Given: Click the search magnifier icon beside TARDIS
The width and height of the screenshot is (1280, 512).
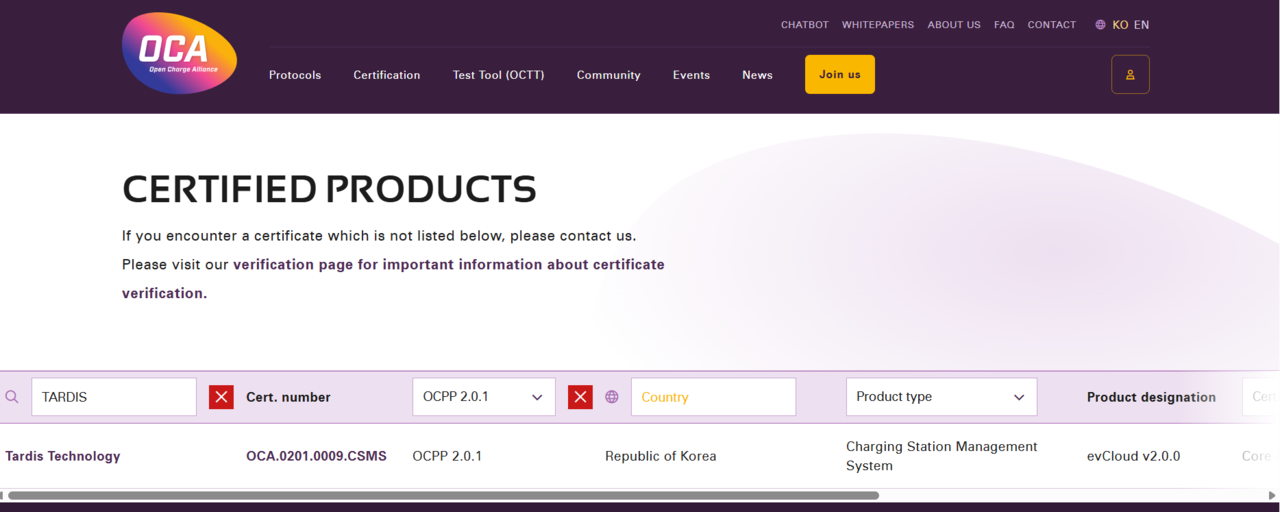Looking at the screenshot, I should pos(12,397).
